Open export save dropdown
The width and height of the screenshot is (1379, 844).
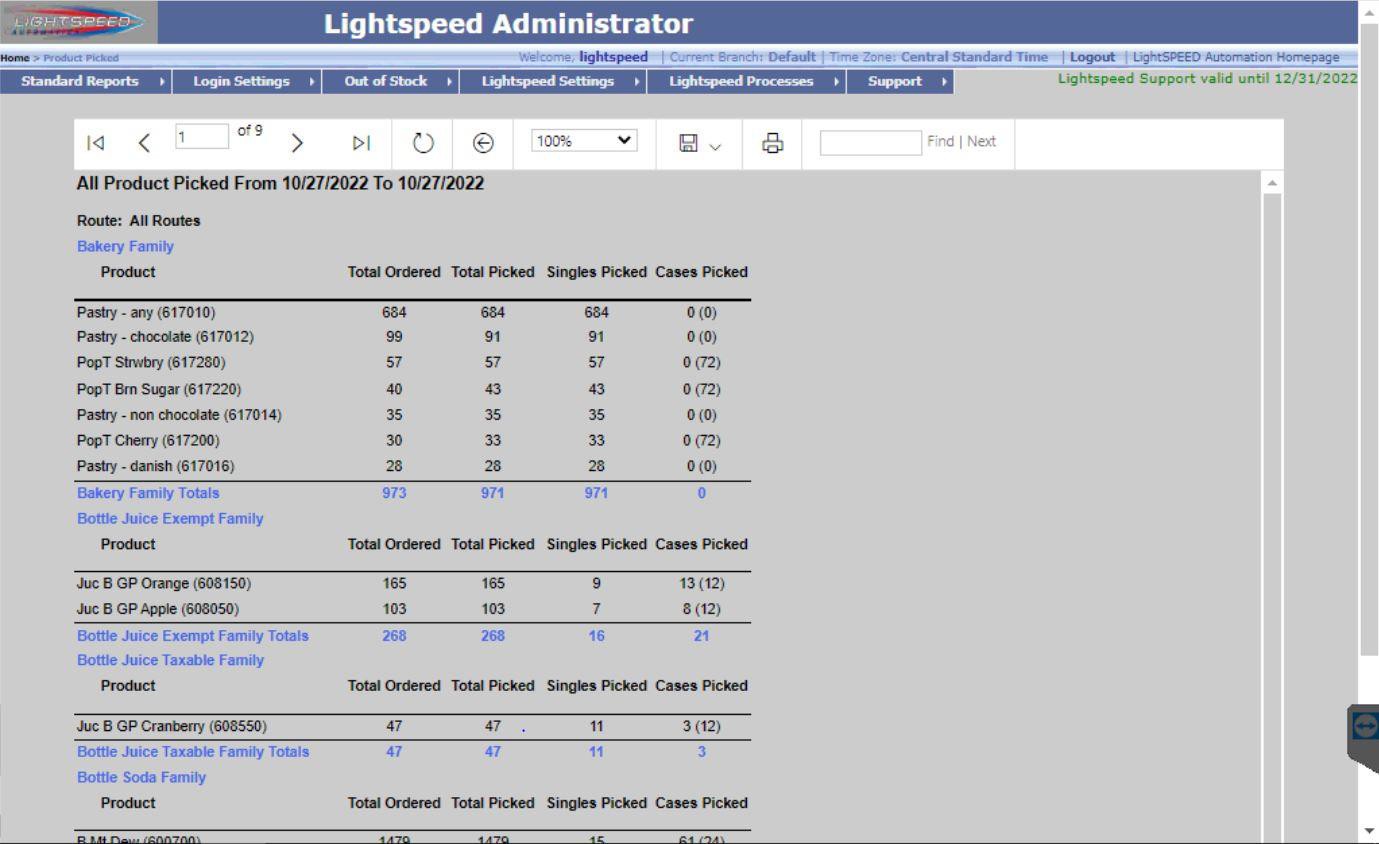click(x=699, y=143)
